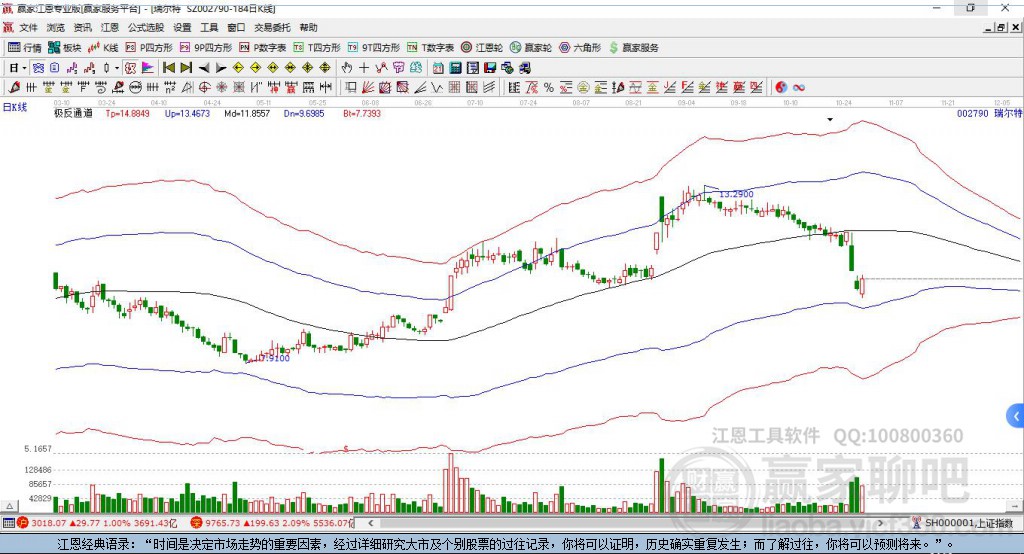Open the 帮助 menu

pos(308,27)
